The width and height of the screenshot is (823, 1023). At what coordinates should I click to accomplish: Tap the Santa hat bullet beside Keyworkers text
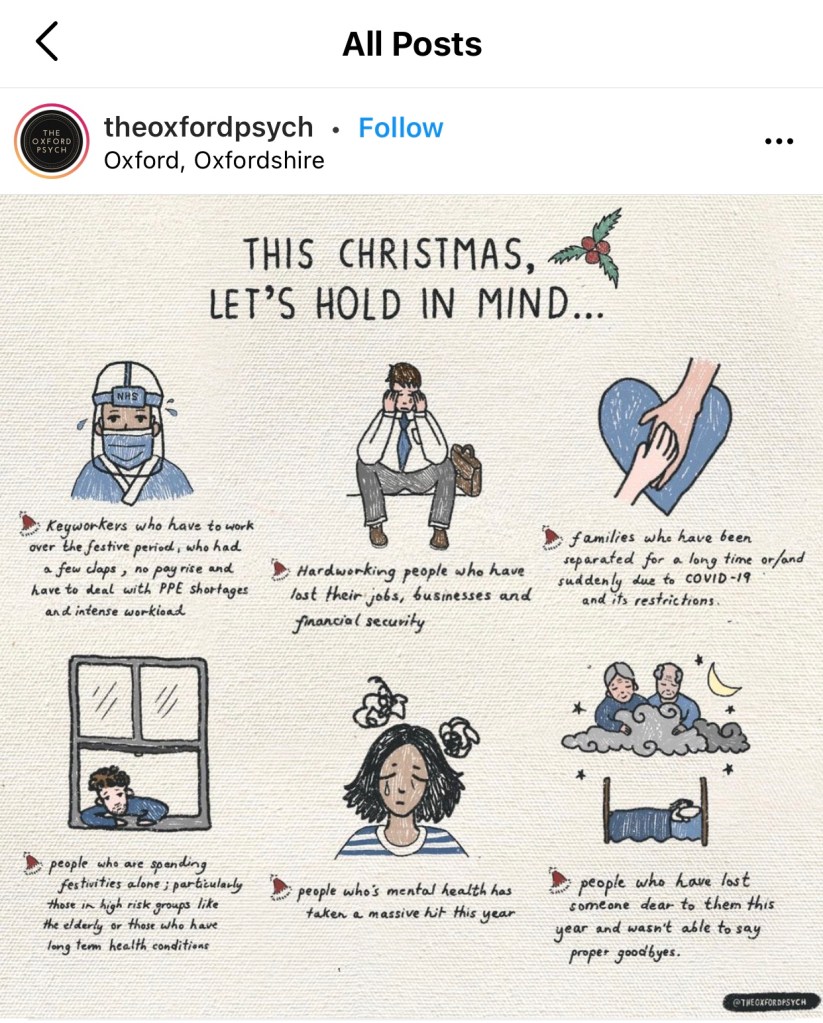point(28,523)
